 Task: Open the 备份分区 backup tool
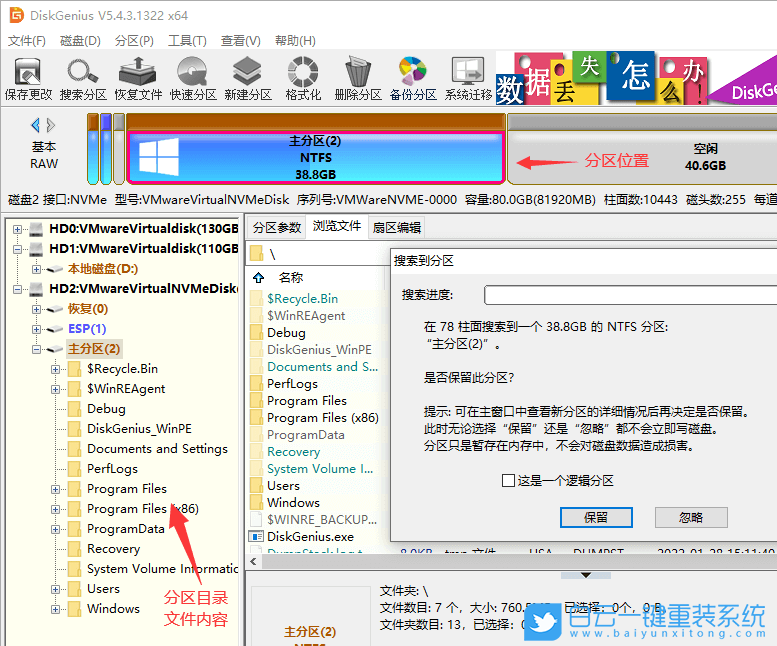[x=413, y=78]
